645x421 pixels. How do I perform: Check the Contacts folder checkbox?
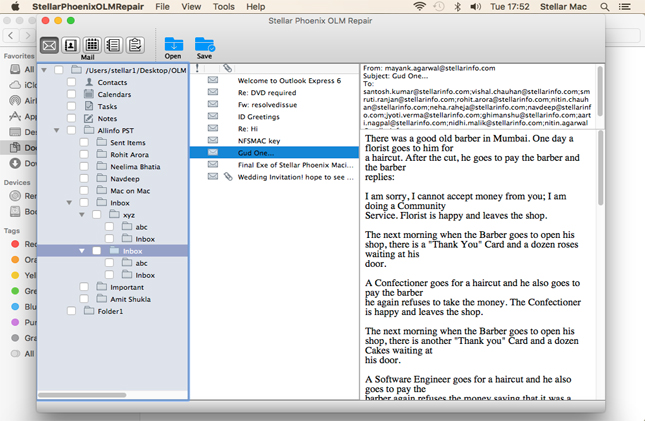pos(72,82)
